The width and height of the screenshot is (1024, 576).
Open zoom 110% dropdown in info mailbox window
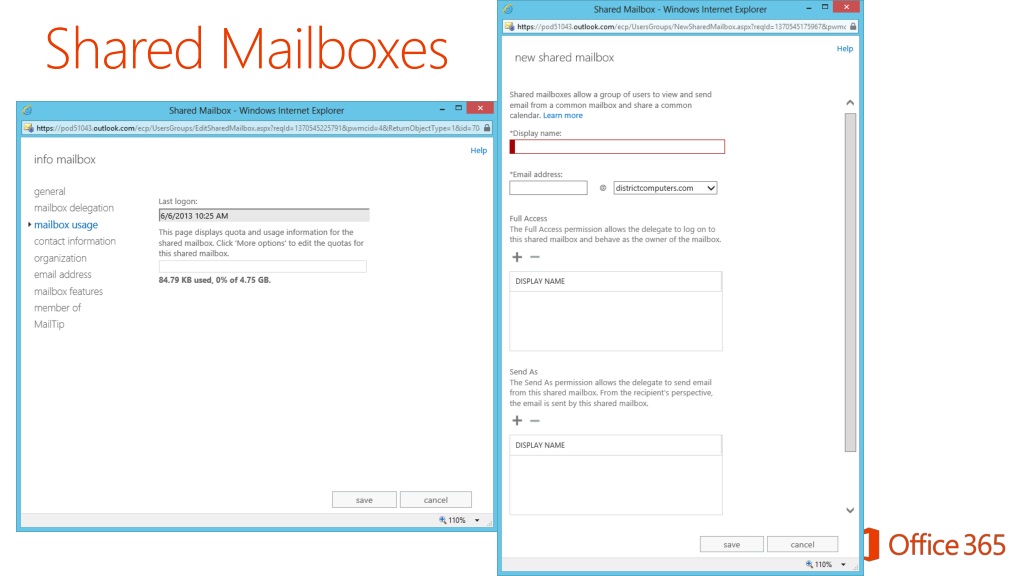tap(477, 520)
